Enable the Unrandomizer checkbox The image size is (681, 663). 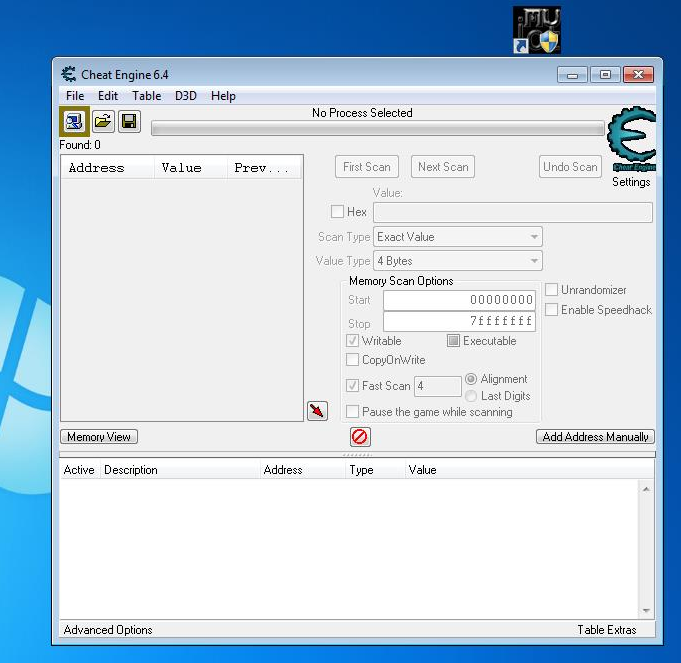tap(552, 290)
